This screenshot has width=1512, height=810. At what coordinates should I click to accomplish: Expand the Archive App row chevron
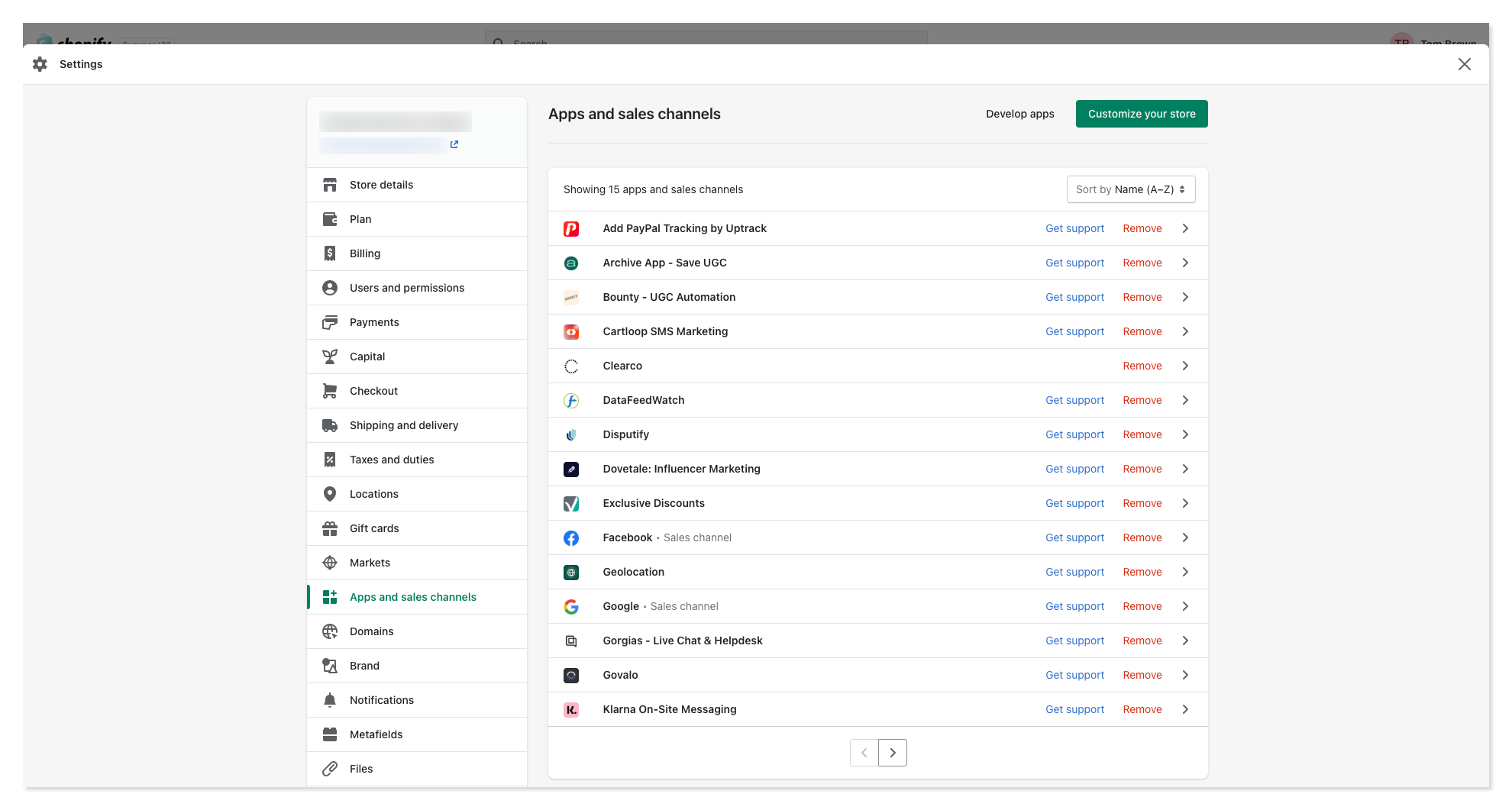coord(1185,263)
